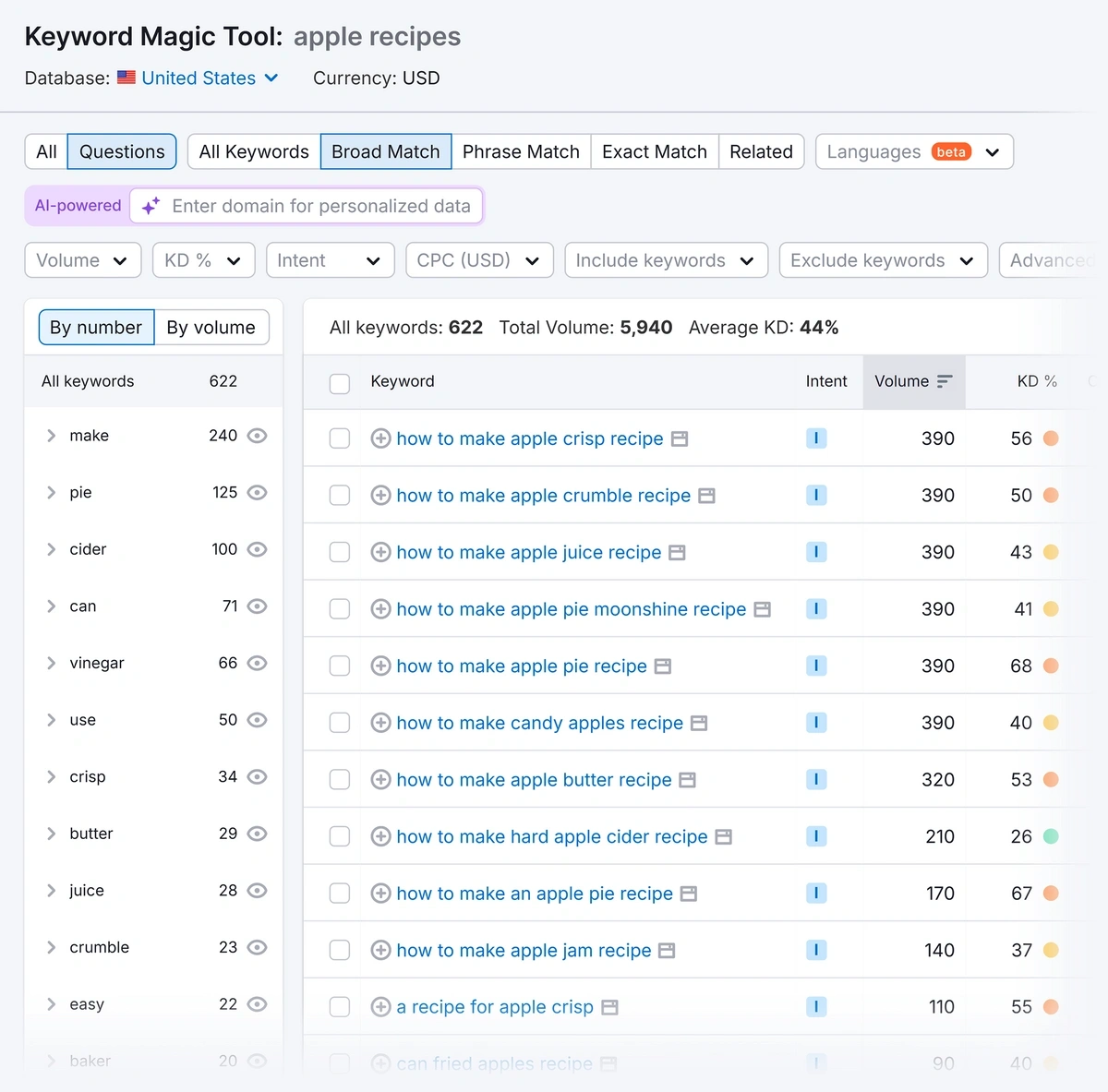Open SERP icon for apple crumble recipe row

(706, 496)
